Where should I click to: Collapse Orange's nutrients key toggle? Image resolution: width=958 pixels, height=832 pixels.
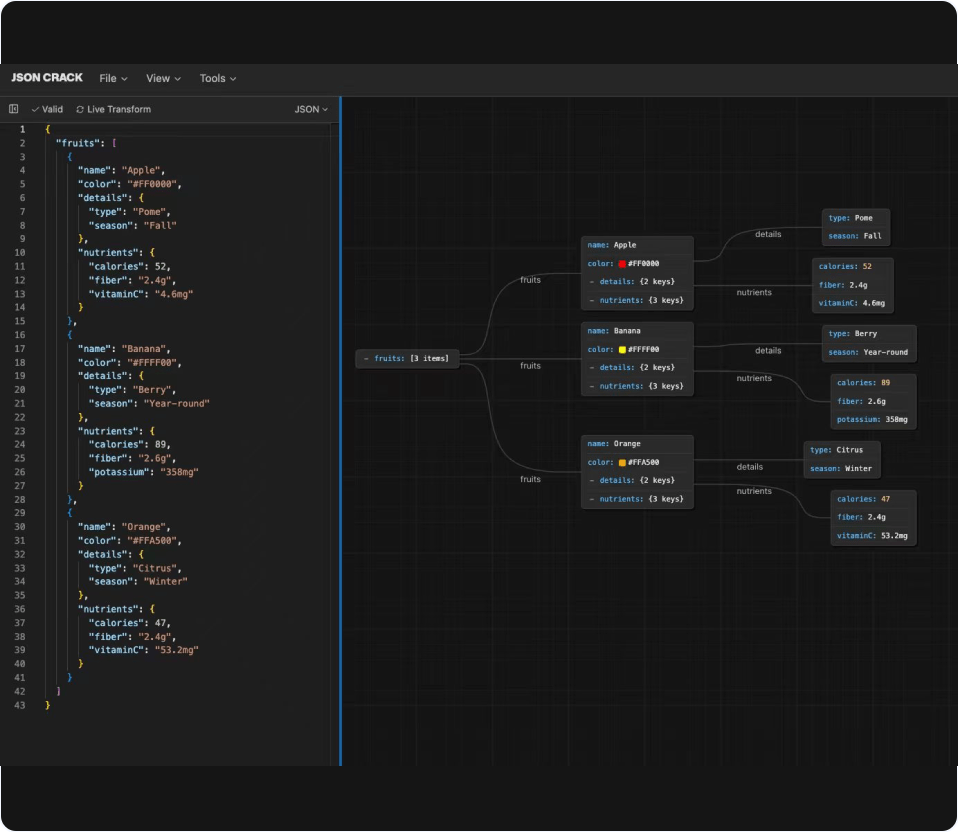point(592,499)
